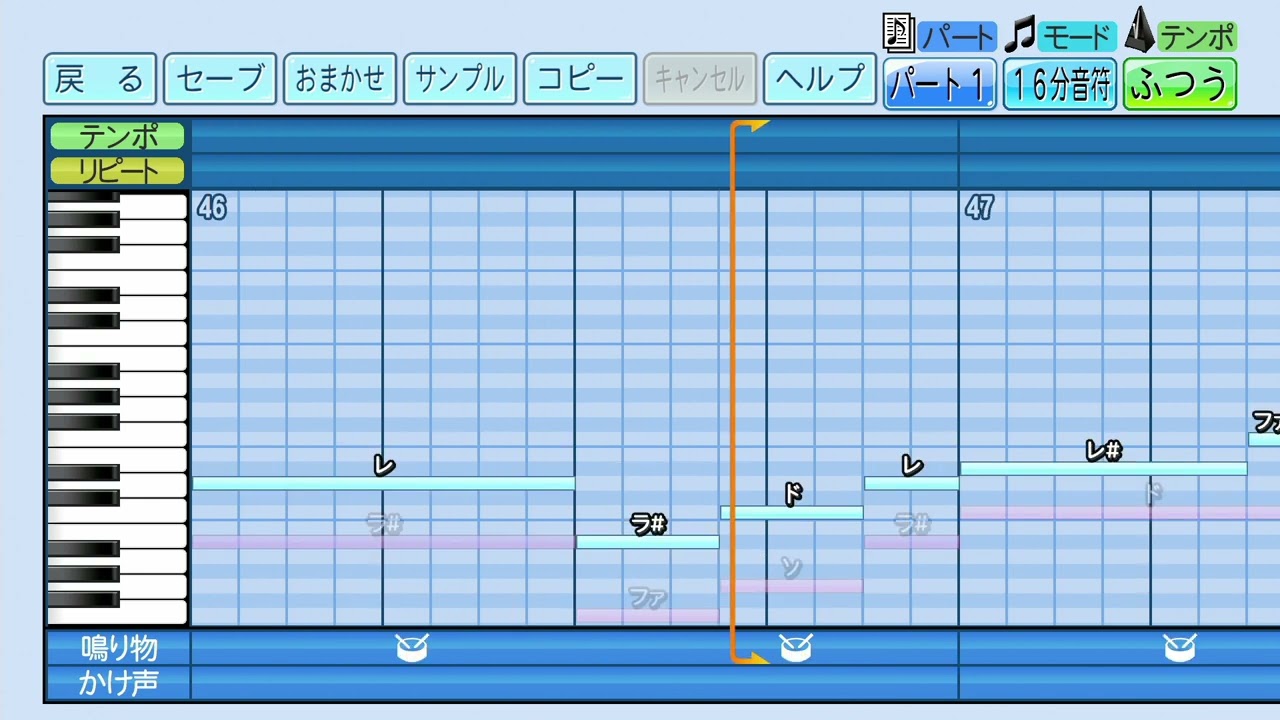Click the 戻る back button
Image resolution: width=1280 pixels, height=720 pixels.
tap(100, 79)
